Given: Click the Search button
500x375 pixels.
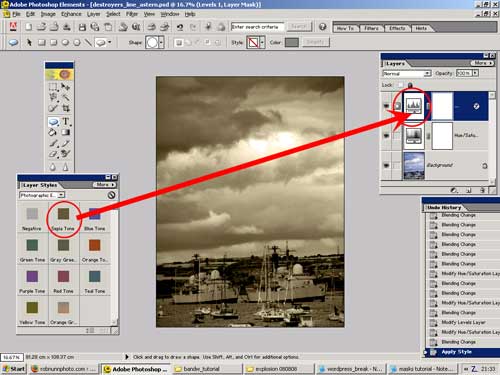Looking at the screenshot, I should (x=299, y=27).
